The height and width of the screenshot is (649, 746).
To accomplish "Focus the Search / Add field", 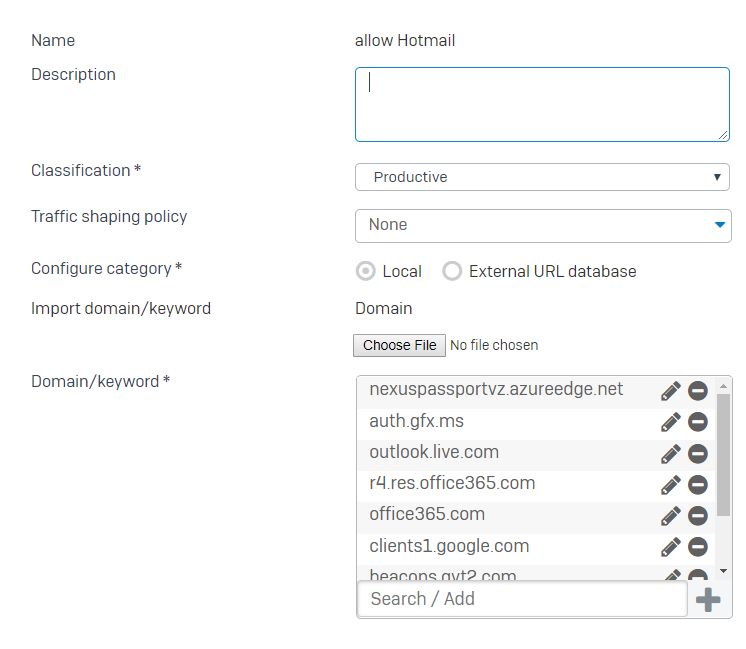I will tap(521, 599).
